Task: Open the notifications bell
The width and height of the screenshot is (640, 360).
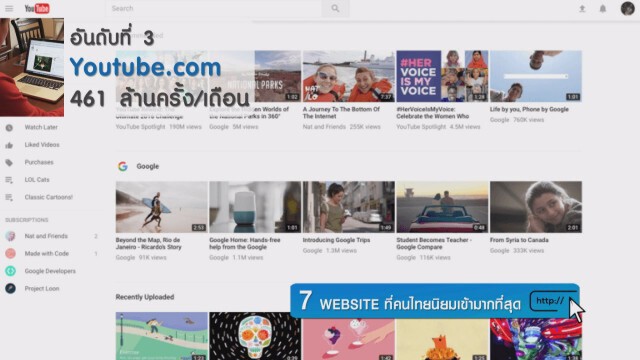Action: coord(603,9)
